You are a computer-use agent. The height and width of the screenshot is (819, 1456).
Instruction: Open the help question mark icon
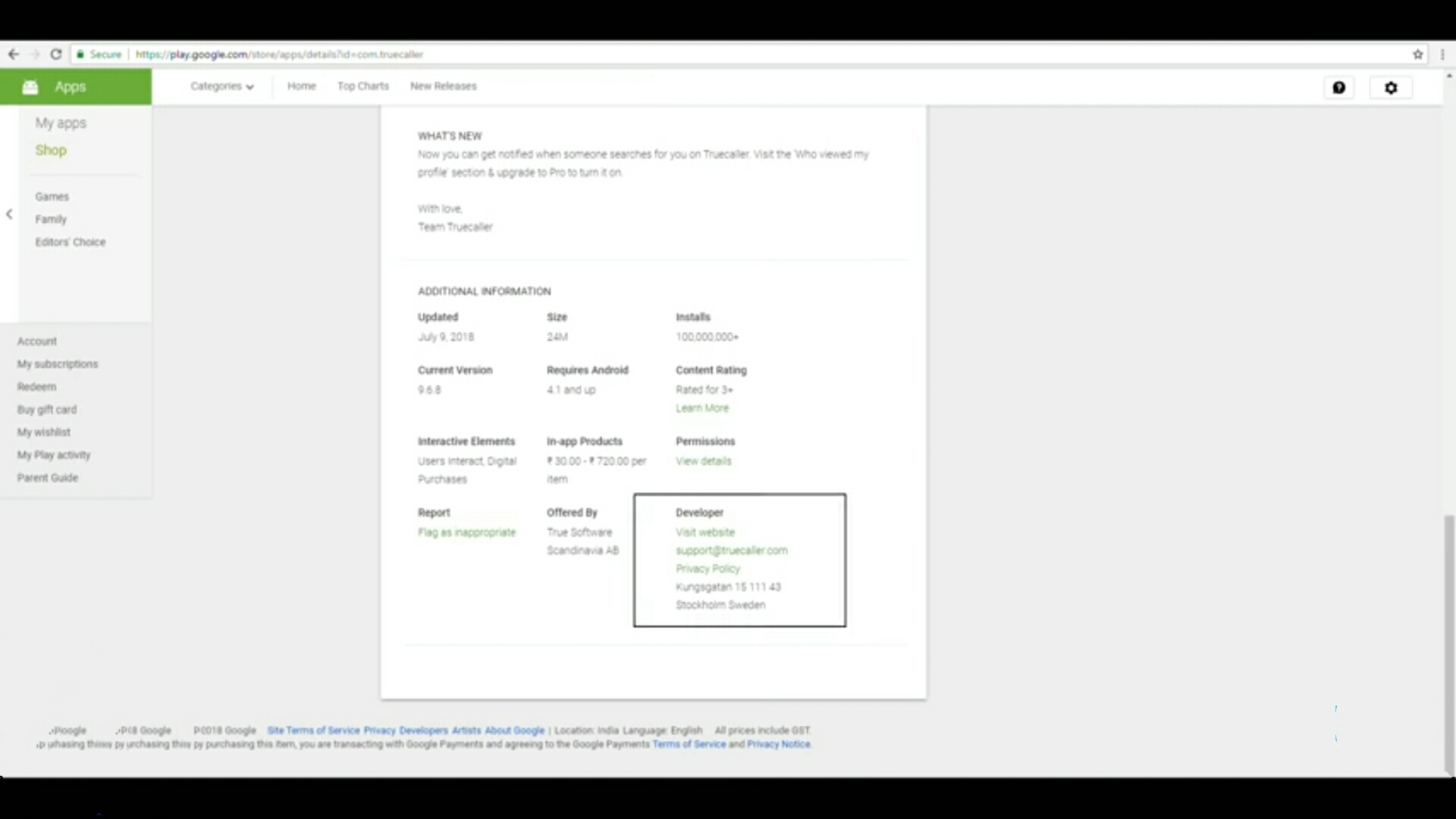[x=1339, y=87]
